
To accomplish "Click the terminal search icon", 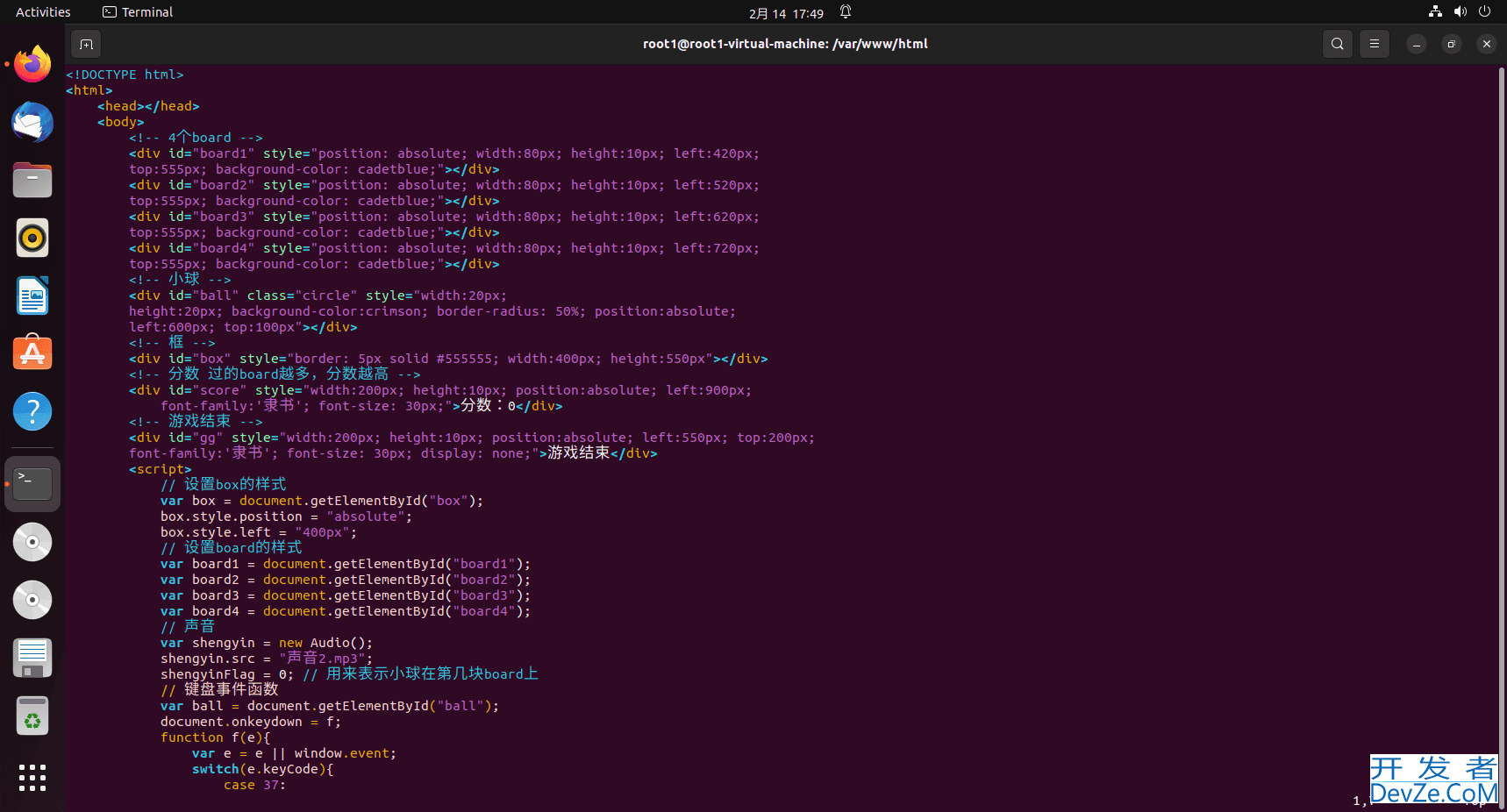I will (x=1337, y=44).
